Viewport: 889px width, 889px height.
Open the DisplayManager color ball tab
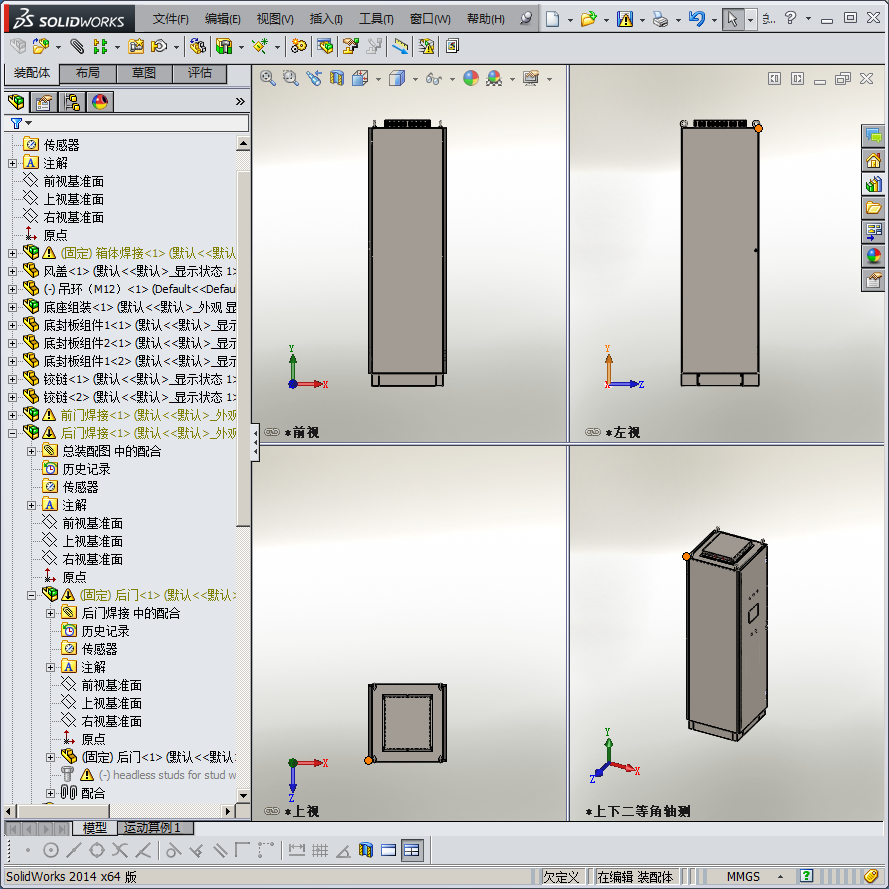click(x=100, y=102)
